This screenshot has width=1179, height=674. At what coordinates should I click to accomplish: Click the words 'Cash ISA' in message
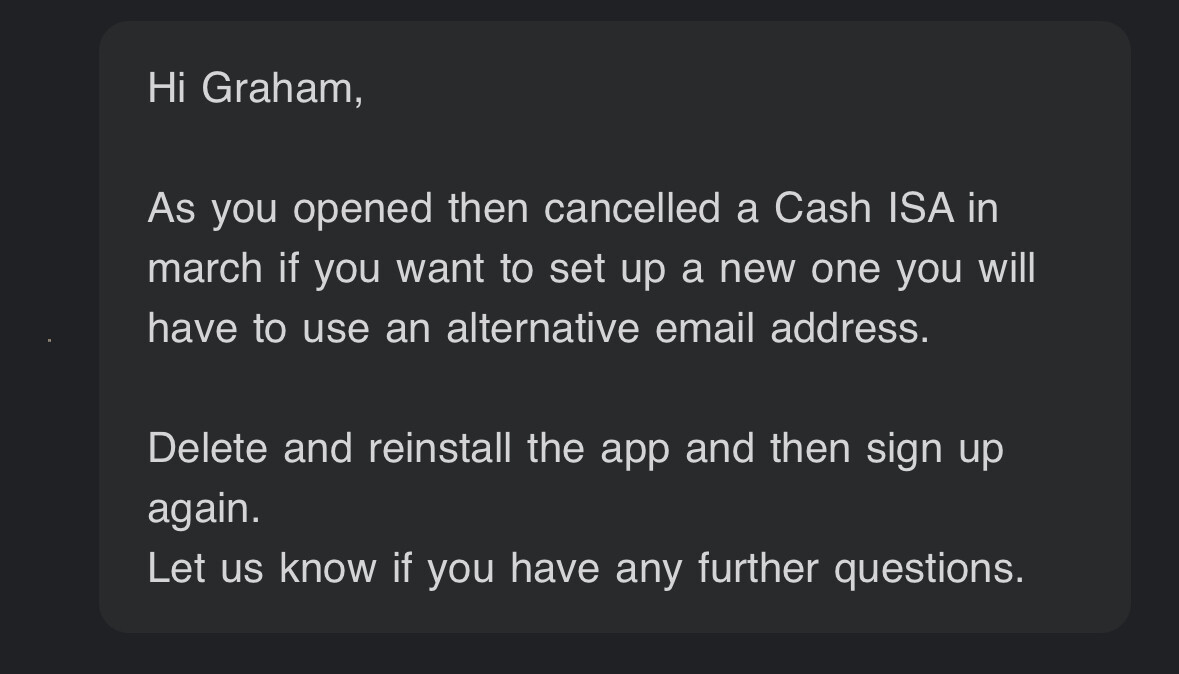(864, 208)
